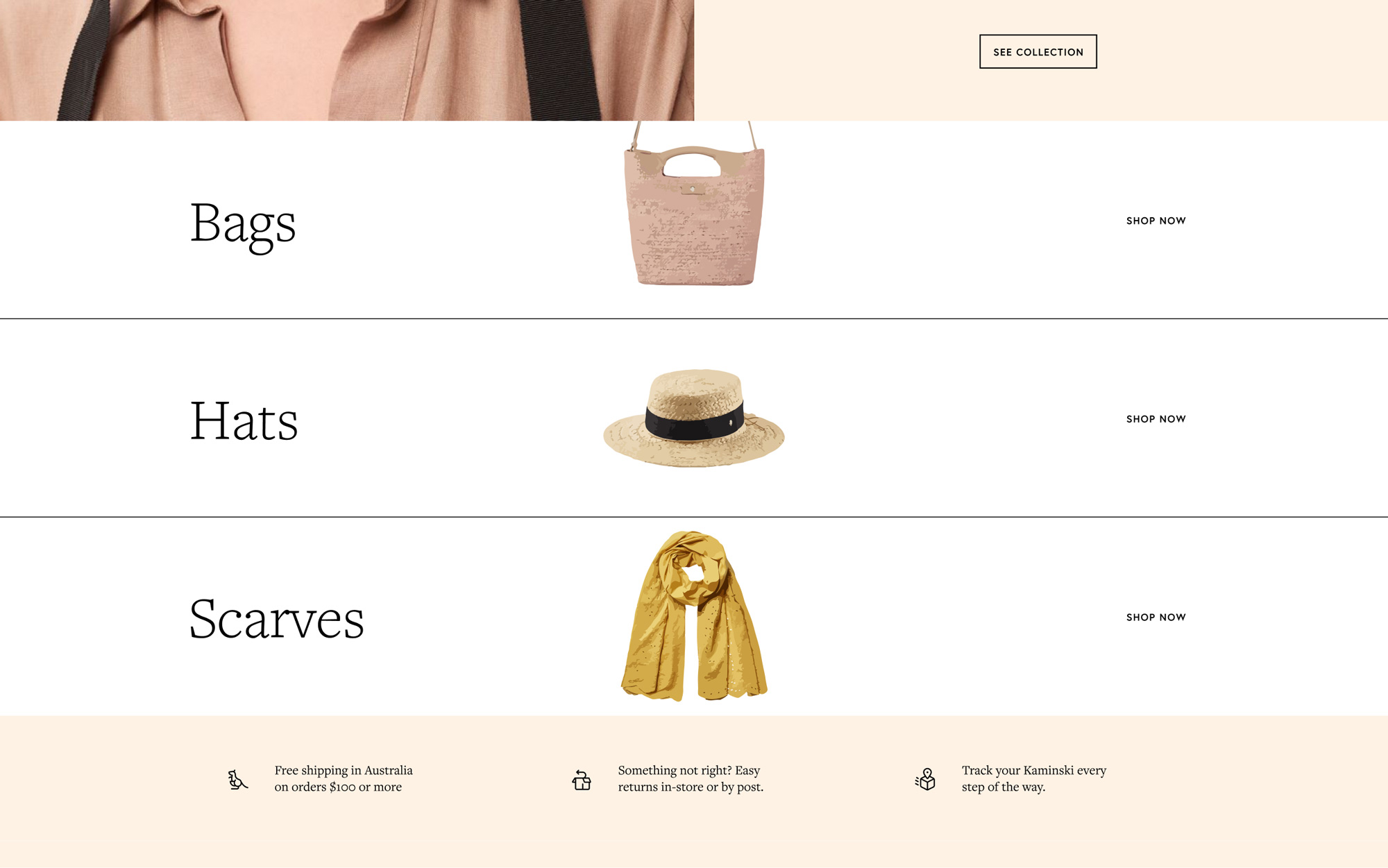The width and height of the screenshot is (1388, 868).
Task: Click the easy returns box icon
Action: click(x=582, y=780)
